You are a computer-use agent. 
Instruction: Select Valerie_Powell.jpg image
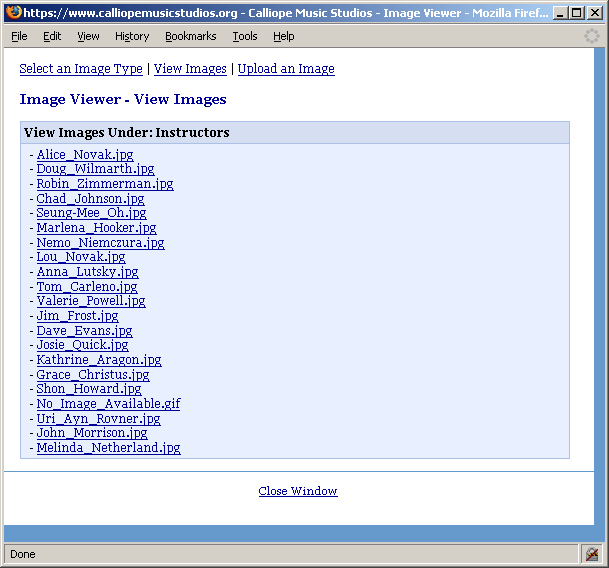click(91, 301)
